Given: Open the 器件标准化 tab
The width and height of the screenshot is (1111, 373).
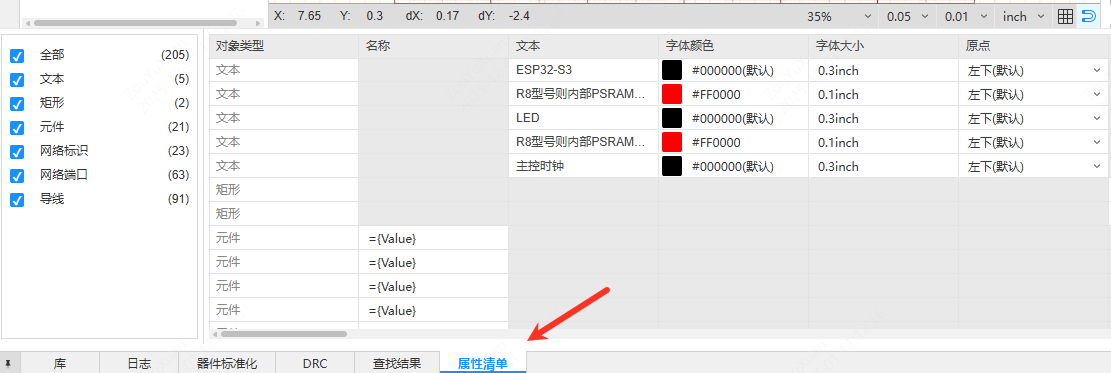Looking at the screenshot, I should pos(227,364).
